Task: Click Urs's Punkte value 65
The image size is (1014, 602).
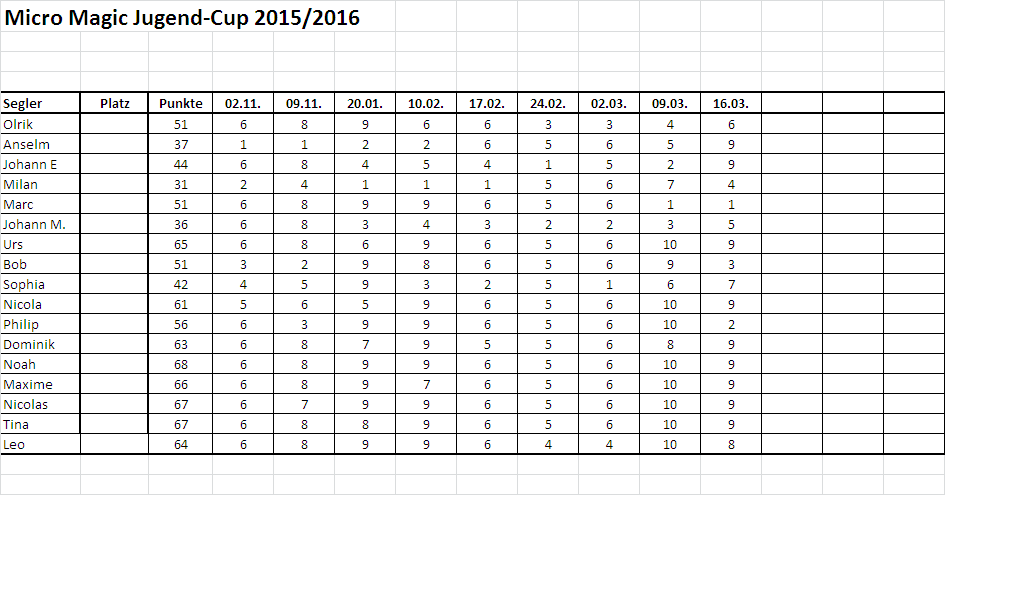Action: (180, 244)
